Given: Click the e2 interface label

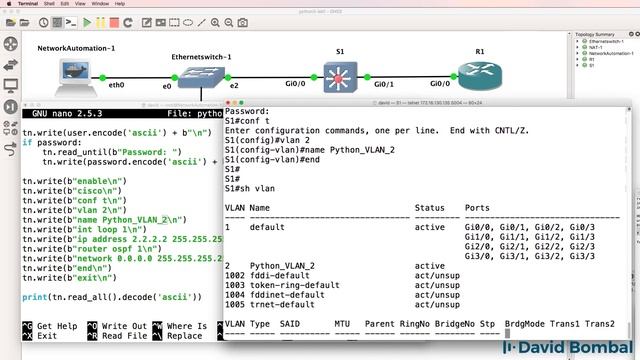Looking at the screenshot, I should (x=234, y=86).
